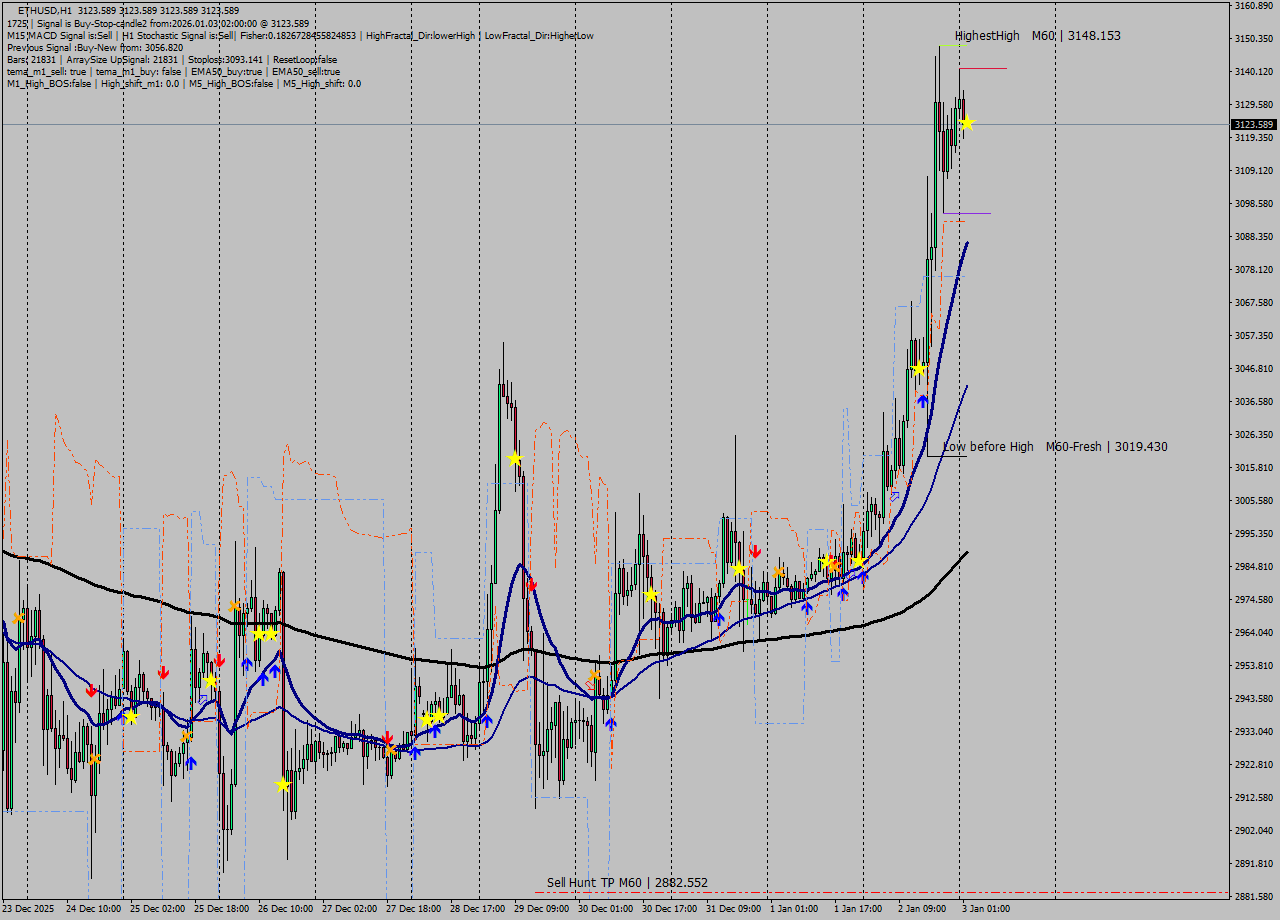Select the red down arrow near 25 Dec 02:00
The height and width of the screenshot is (920, 1280).
(x=163, y=673)
